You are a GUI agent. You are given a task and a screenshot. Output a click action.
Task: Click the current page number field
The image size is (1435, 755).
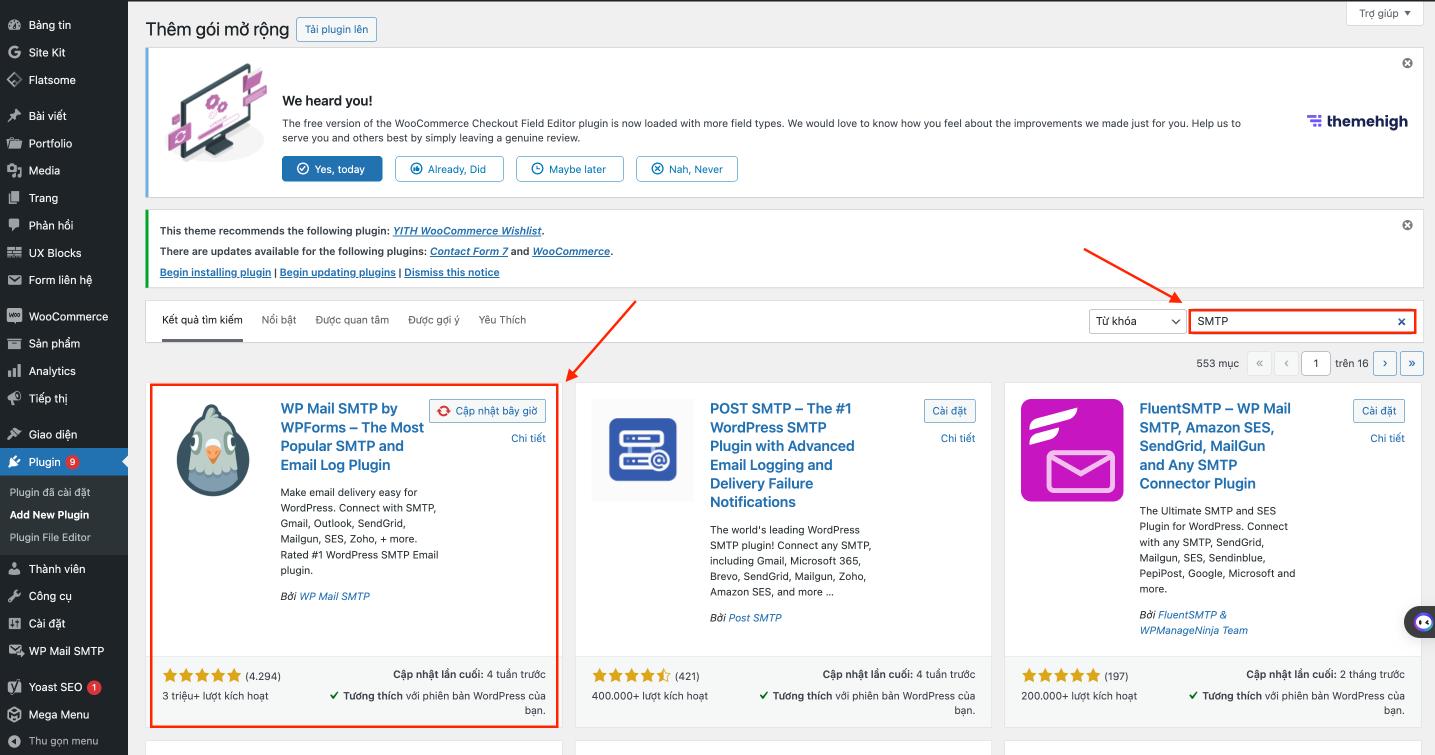[1316, 363]
